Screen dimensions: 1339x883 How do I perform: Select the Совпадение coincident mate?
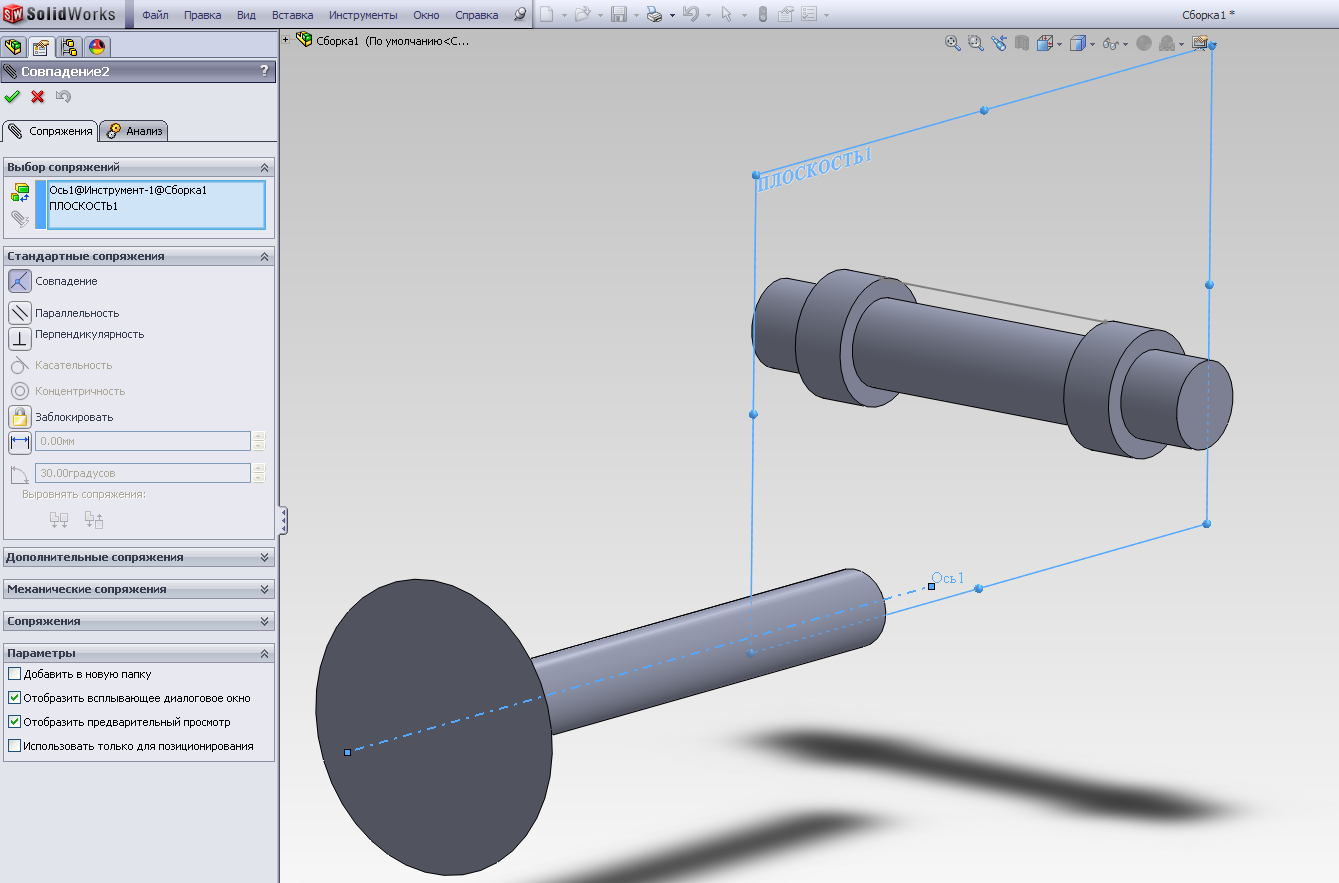click(x=20, y=281)
